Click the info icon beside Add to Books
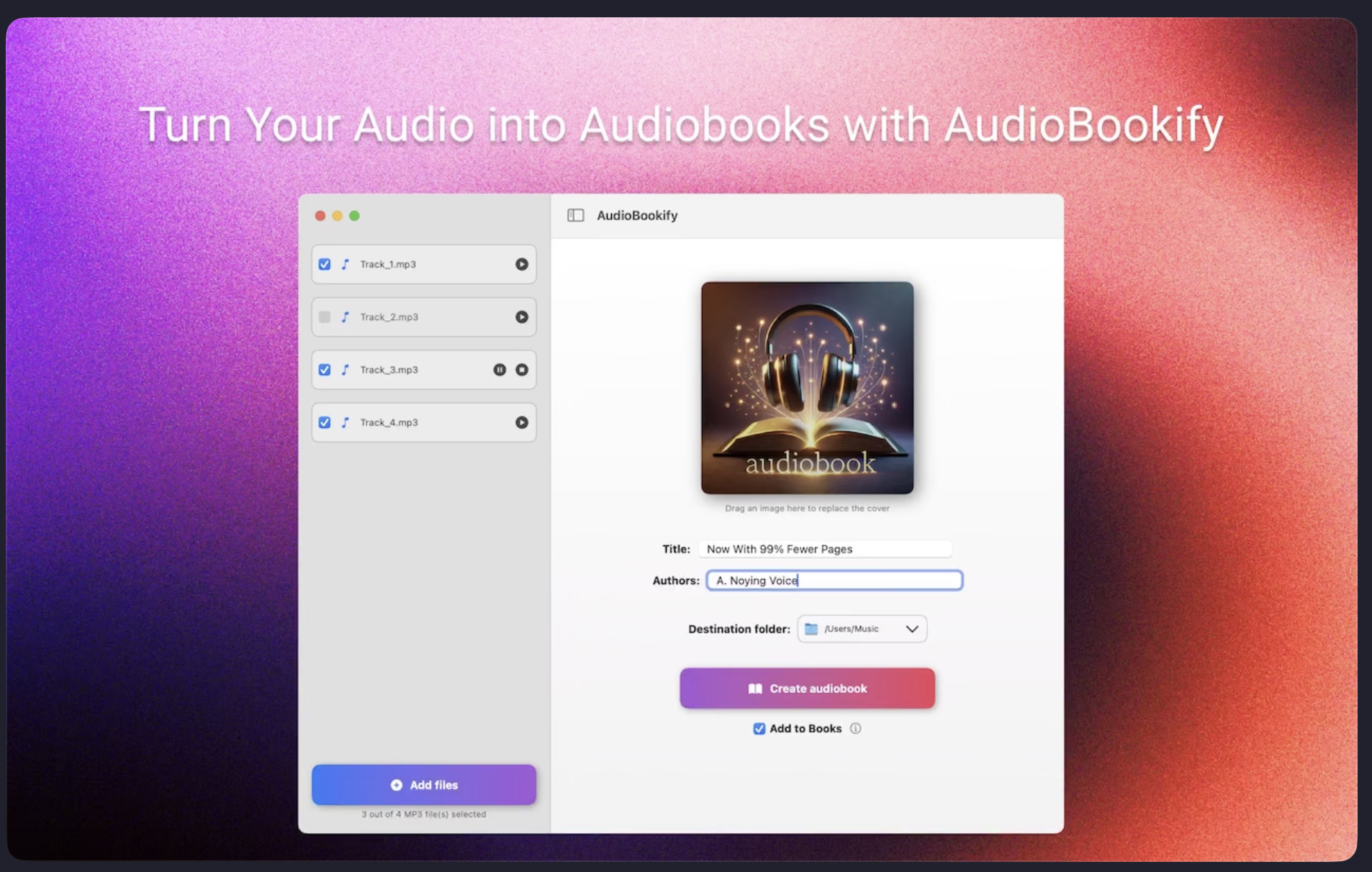Image resolution: width=1372 pixels, height=872 pixels. [855, 728]
